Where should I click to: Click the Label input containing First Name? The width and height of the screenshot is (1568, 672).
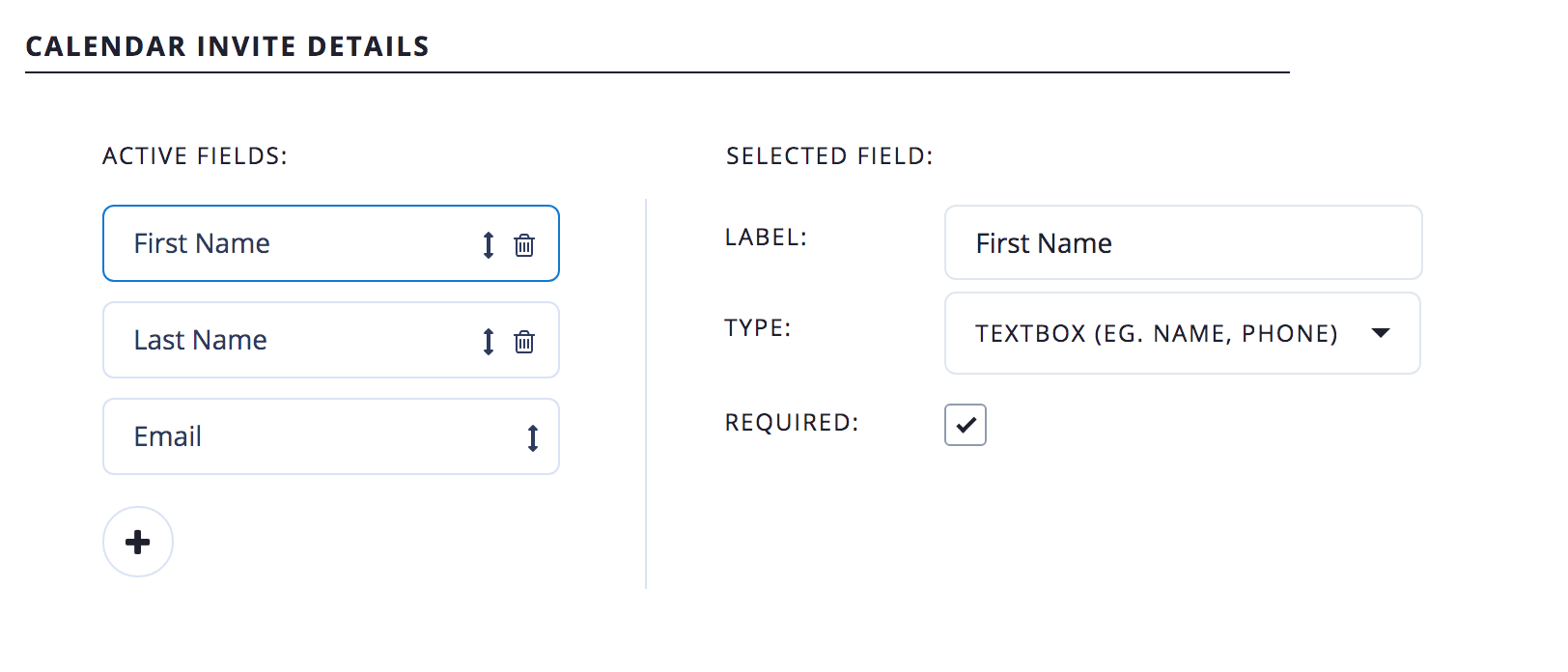[1183, 243]
